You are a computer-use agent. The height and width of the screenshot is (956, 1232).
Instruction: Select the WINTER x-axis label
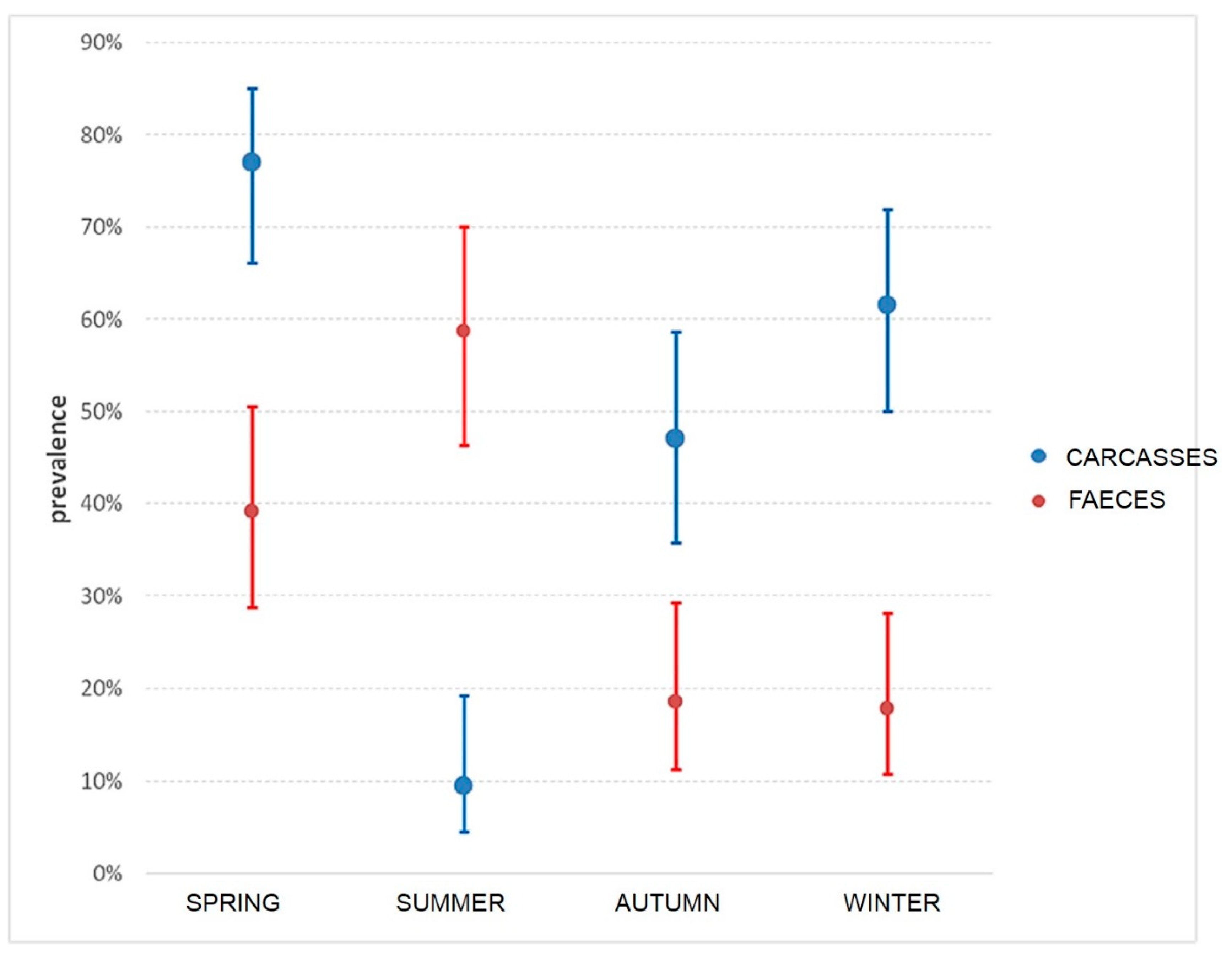(891, 903)
